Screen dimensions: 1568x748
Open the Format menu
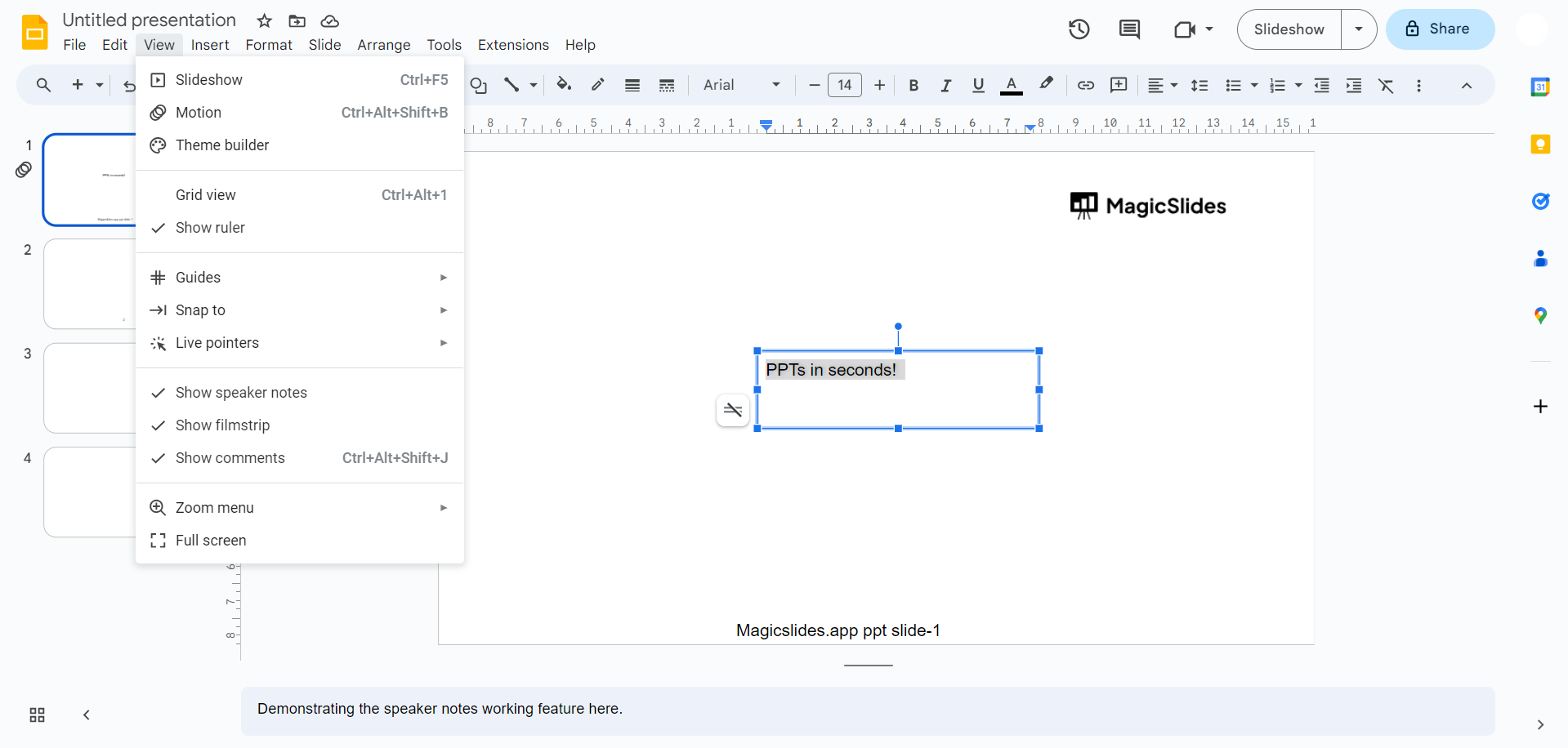[269, 45]
